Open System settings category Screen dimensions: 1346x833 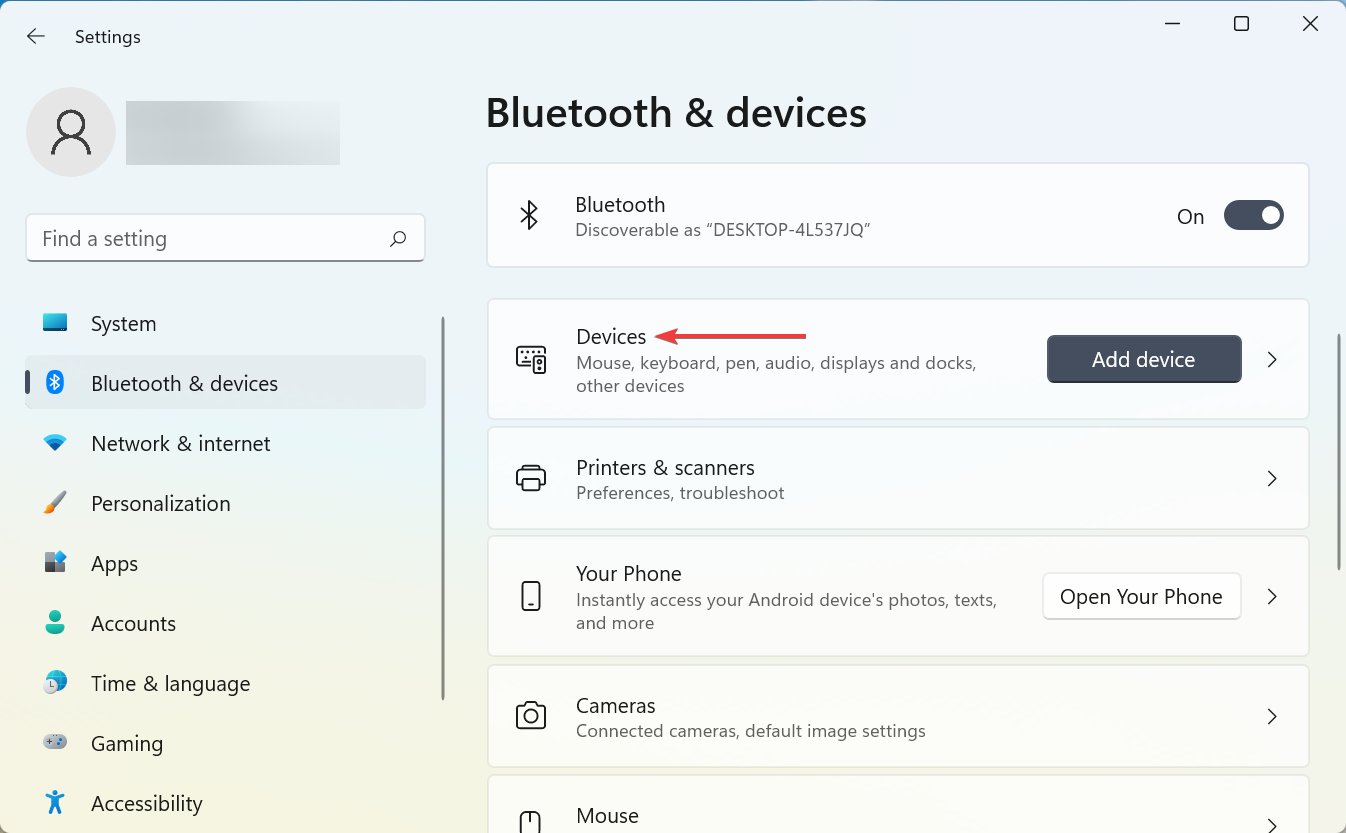(226, 323)
